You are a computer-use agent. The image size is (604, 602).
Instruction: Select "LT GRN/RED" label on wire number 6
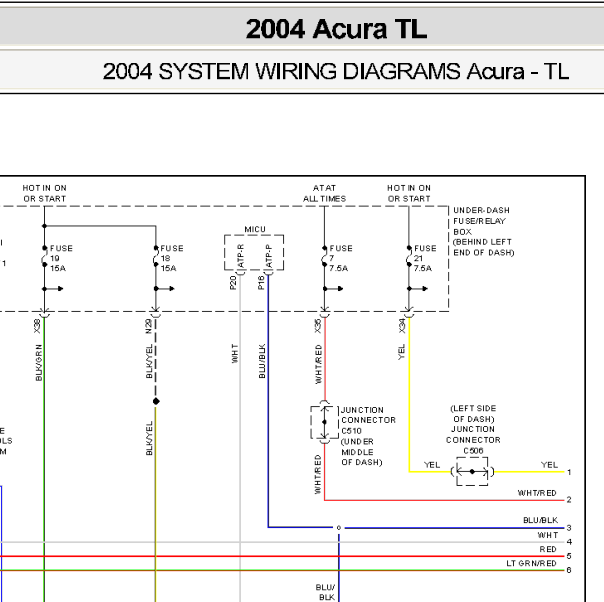click(531, 563)
